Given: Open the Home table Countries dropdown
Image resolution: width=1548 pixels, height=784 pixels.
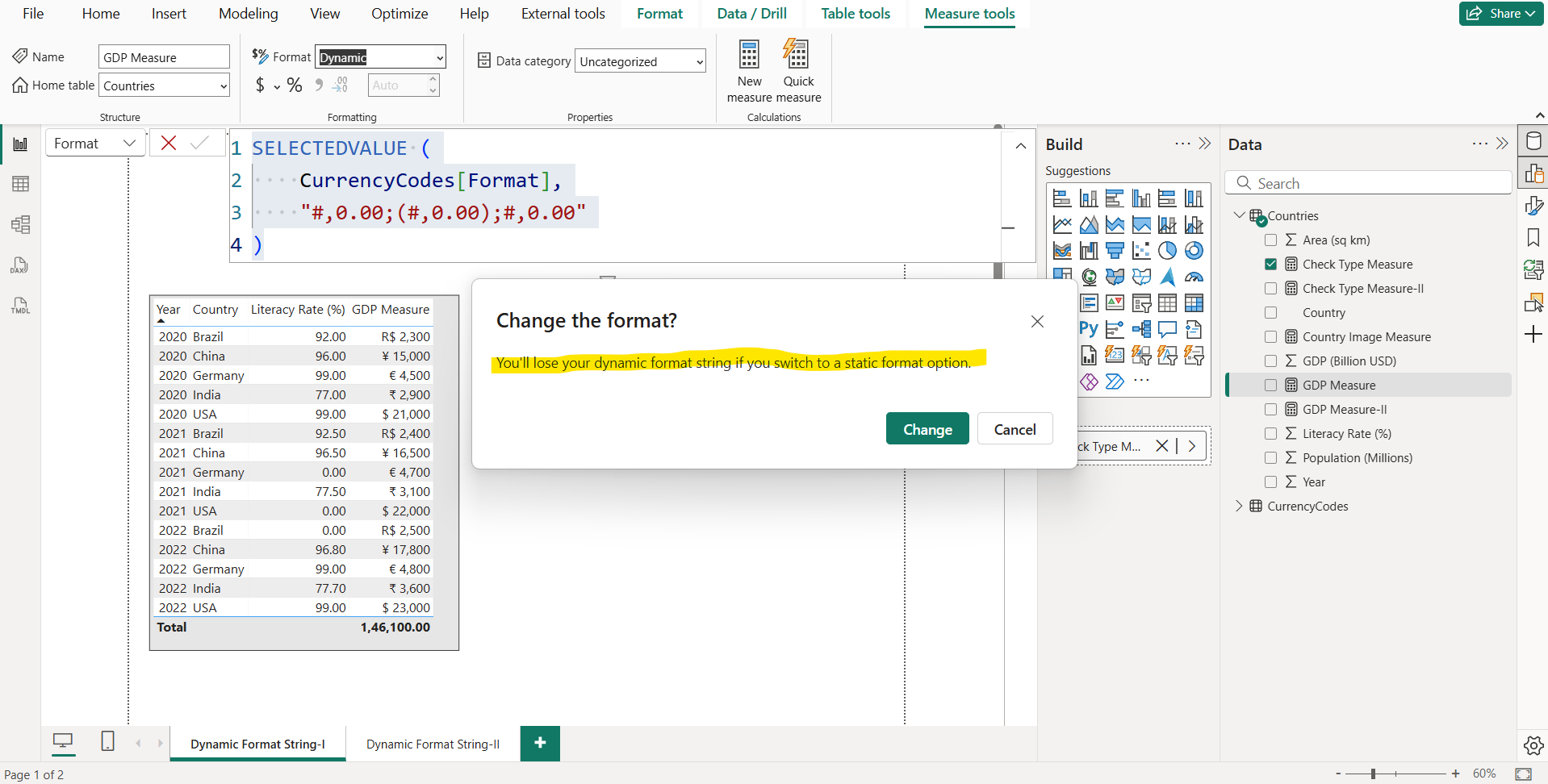Looking at the screenshot, I should [x=224, y=86].
